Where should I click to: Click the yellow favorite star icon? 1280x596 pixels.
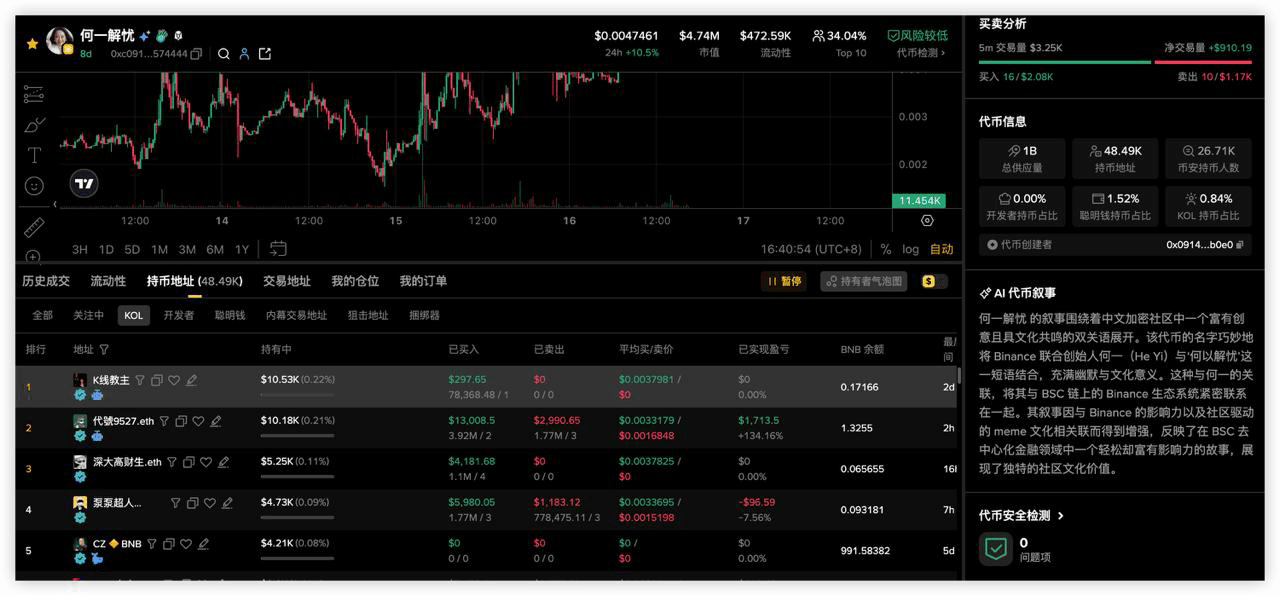point(32,44)
